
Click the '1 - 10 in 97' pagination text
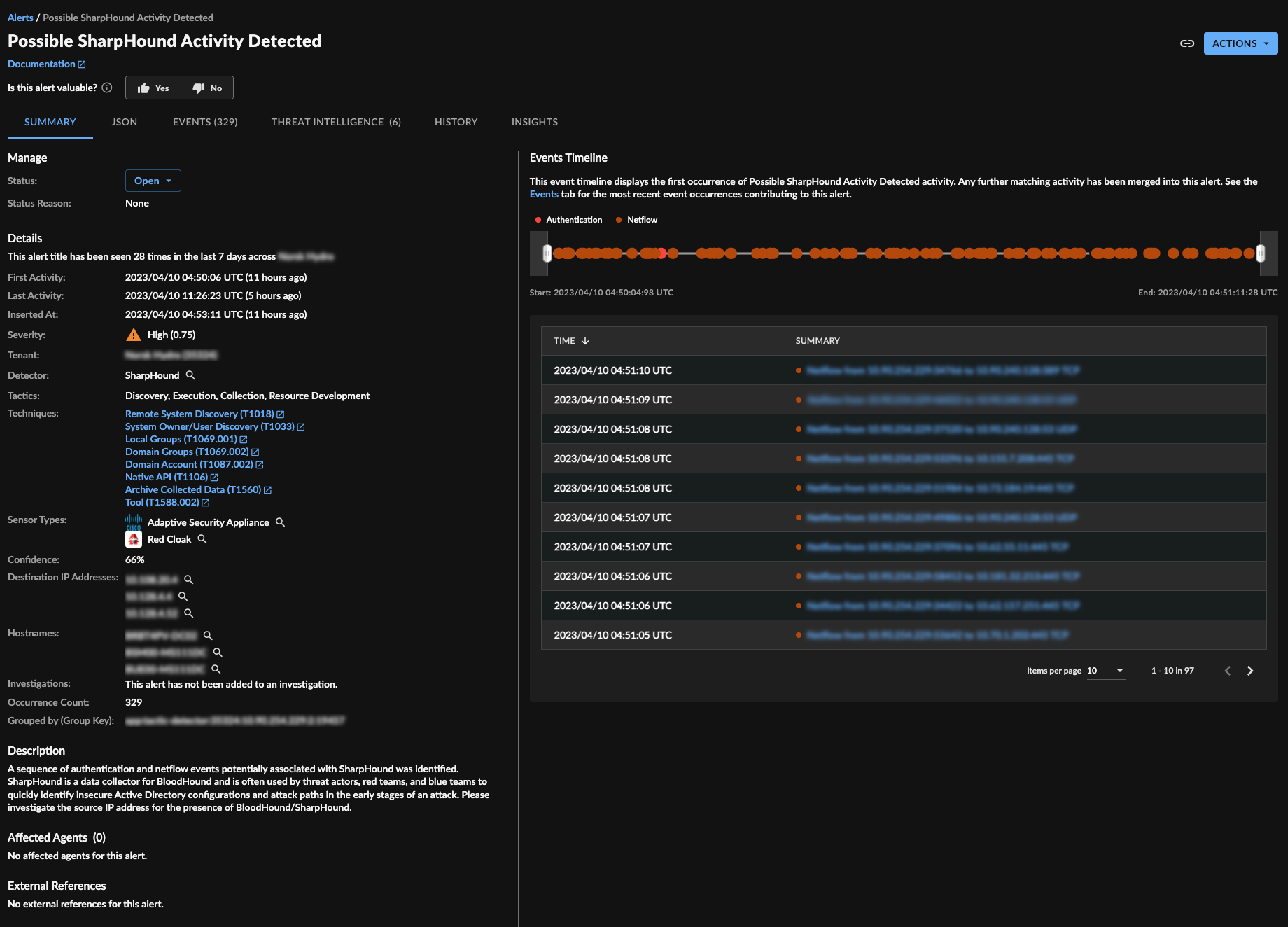tap(1172, 671)
